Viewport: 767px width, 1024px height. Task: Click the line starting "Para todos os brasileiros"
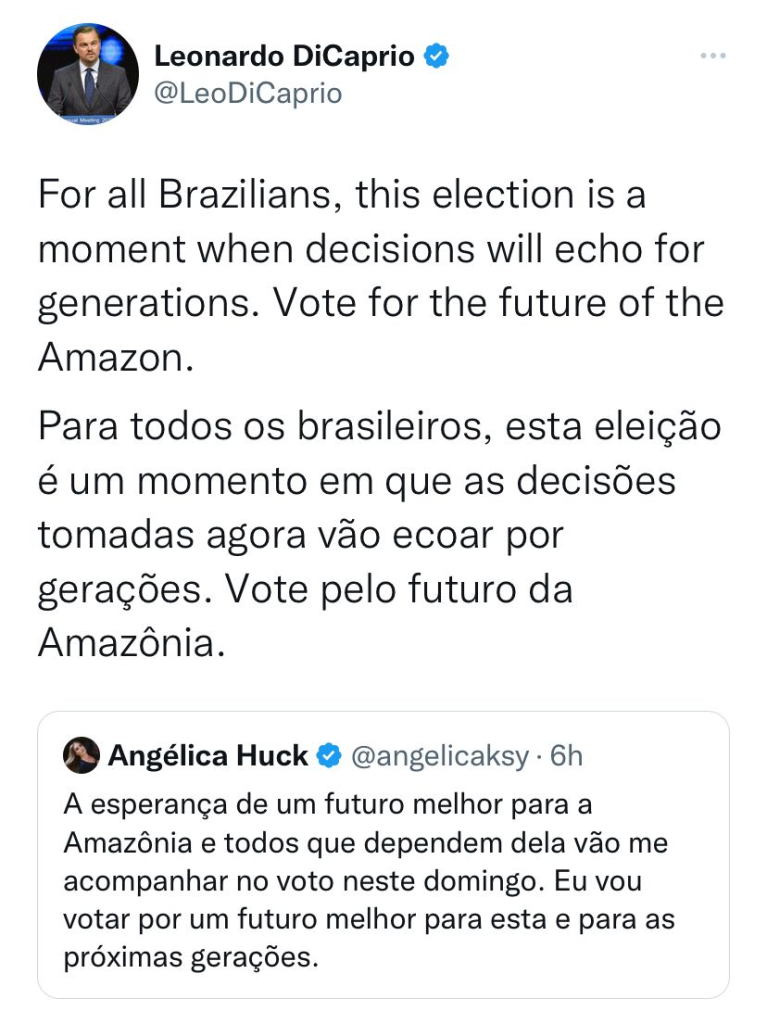(x=379, y=427)
